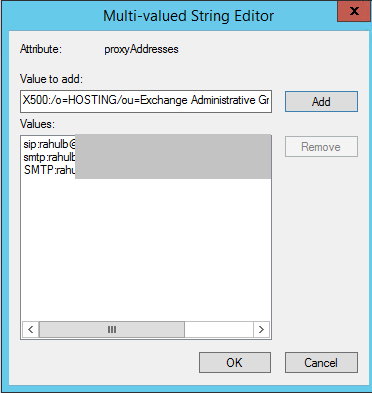Select the uppercase SMTP:rahu value entry
Screen dimensions: 372x393
point(49,170)
